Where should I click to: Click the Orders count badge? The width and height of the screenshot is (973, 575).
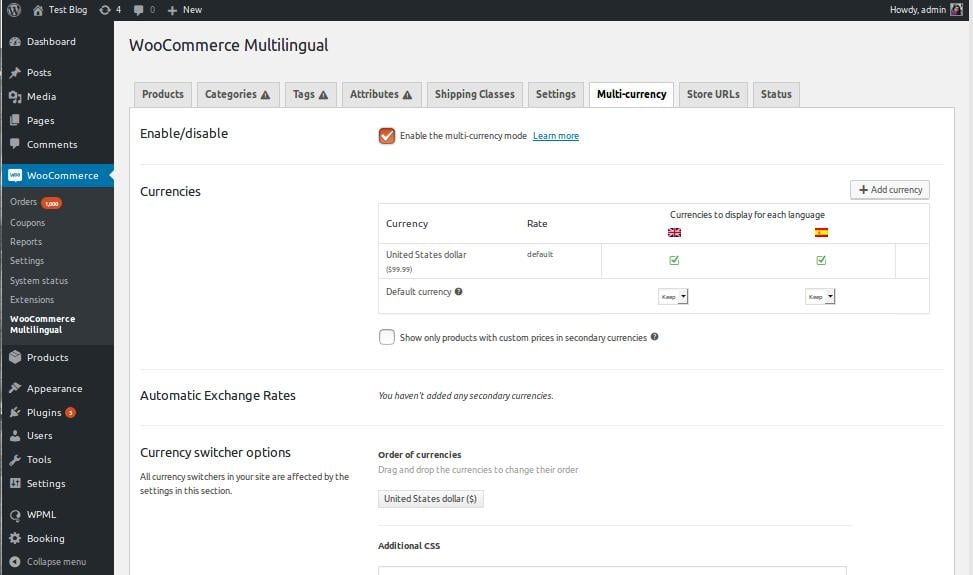click(52, 203)
